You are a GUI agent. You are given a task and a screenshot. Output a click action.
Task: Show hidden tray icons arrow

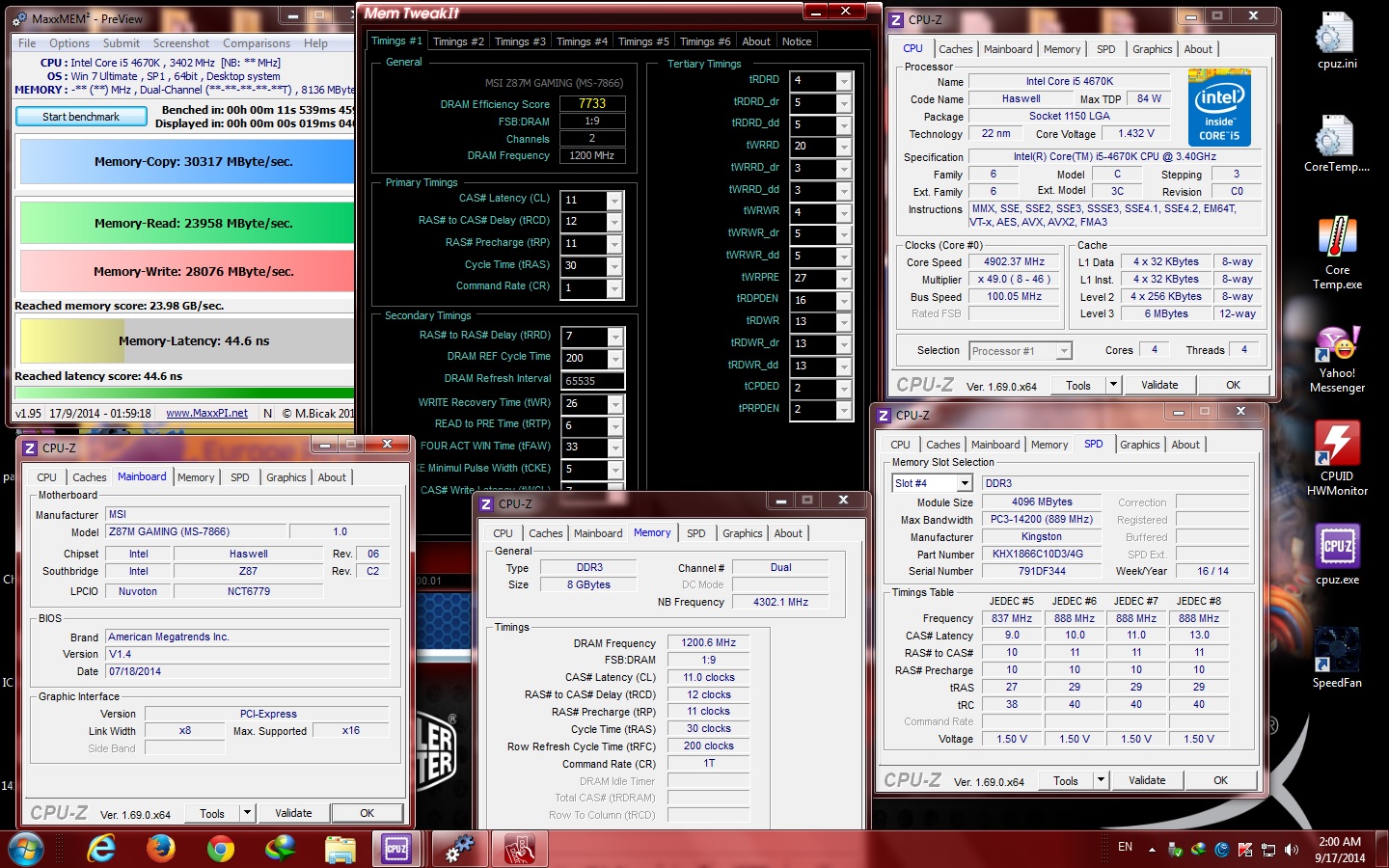coord(1152,849)
